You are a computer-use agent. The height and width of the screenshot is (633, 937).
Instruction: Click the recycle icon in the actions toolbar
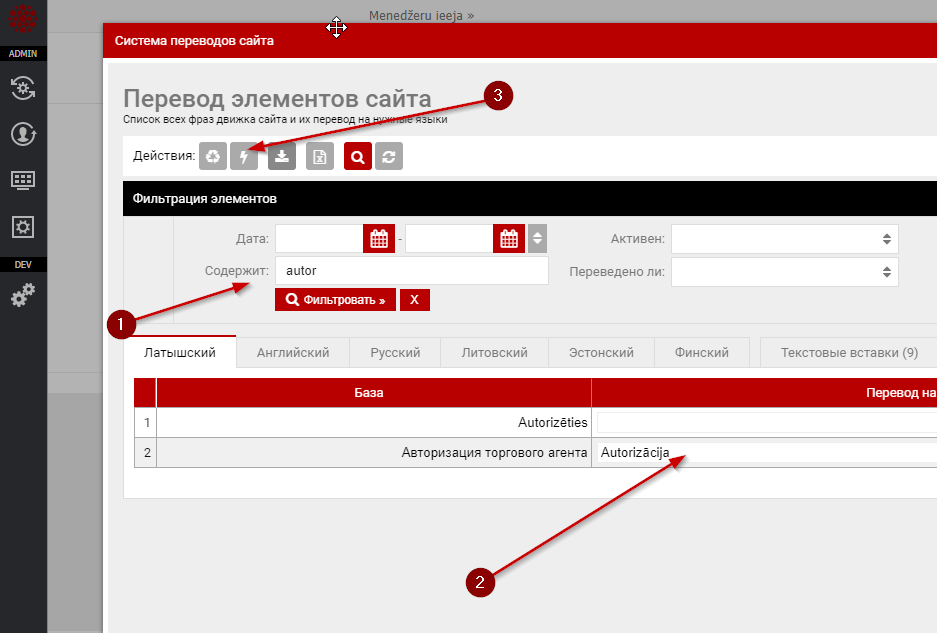click(213, 157)
